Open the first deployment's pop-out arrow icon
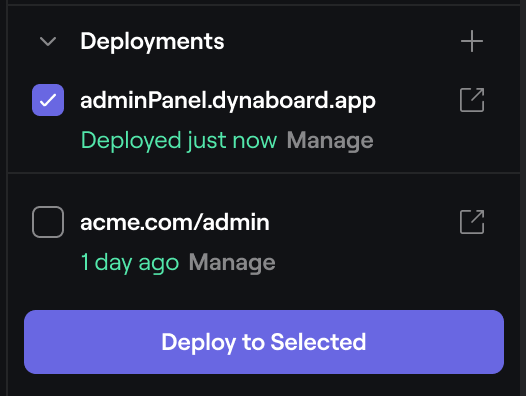 472,100
